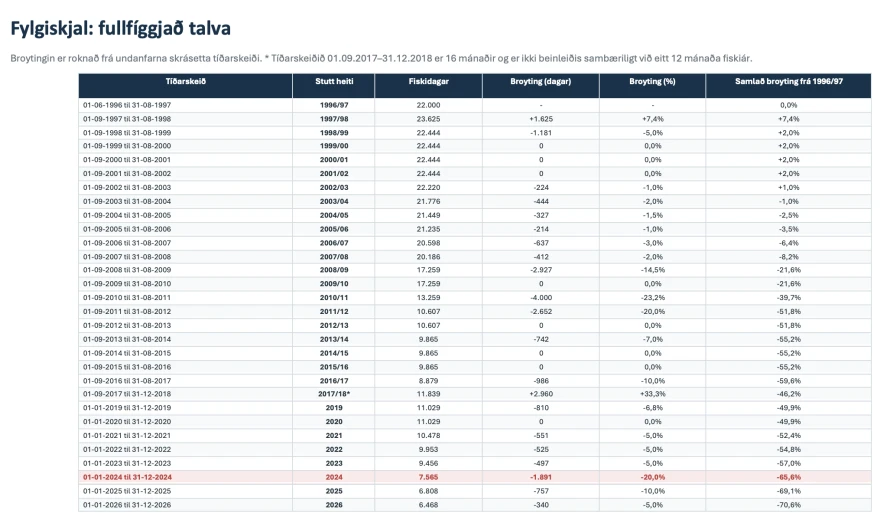Viewport: 890px width, 523px height.
Task: Select the +1.625 day change cell
Action: [541, 119]
